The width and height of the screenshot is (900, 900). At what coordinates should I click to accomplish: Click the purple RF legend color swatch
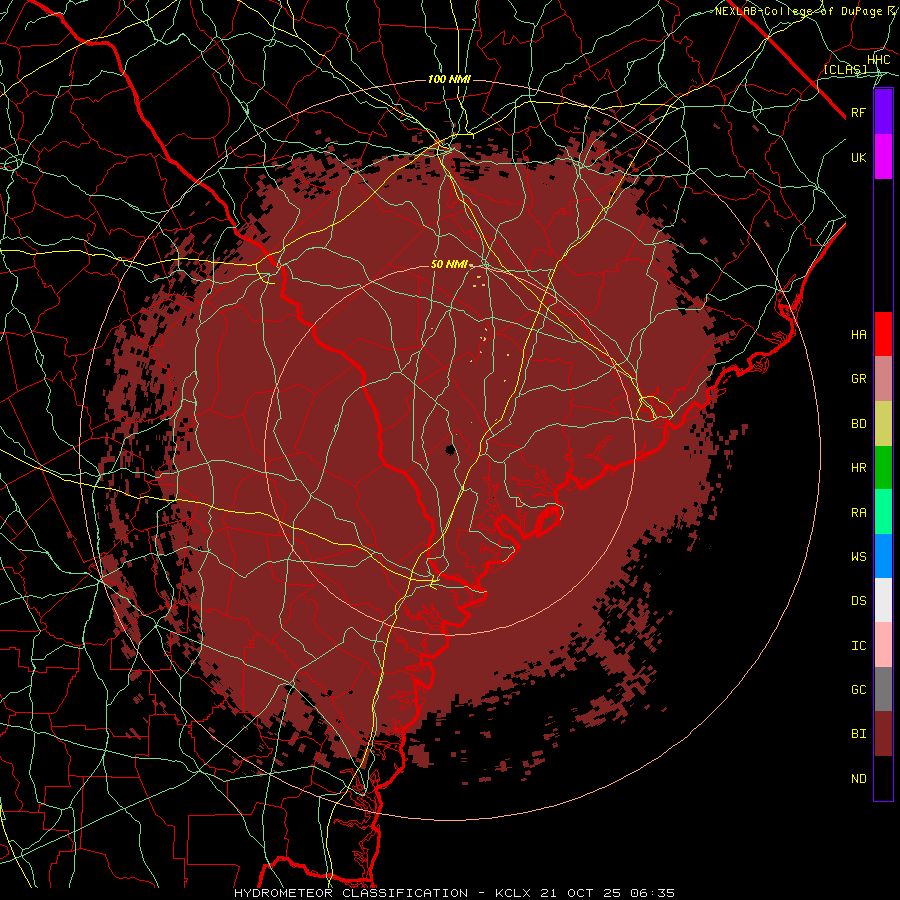[883, 112]
